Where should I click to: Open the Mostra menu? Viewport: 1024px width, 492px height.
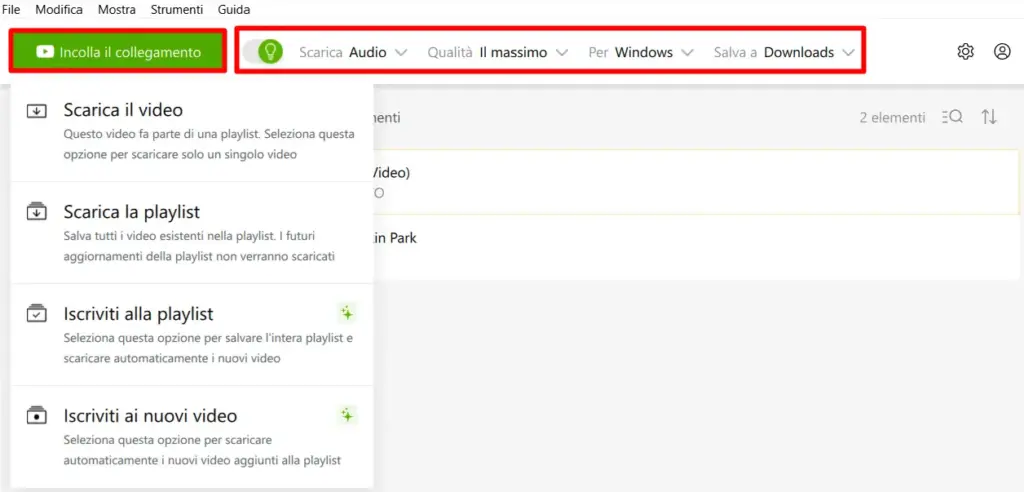click(x=117, y=10)
